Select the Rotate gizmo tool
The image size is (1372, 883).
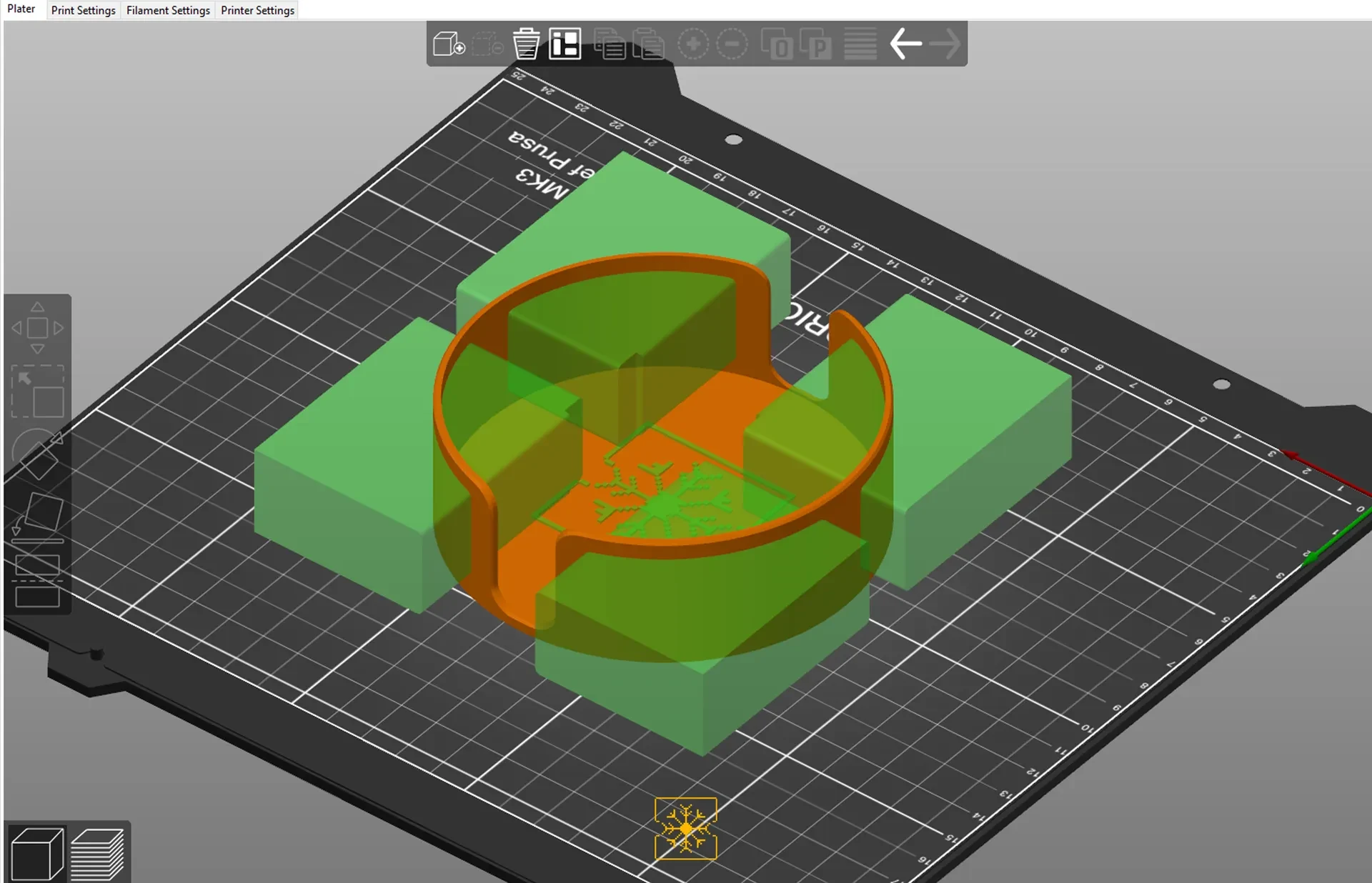point(37,454)
